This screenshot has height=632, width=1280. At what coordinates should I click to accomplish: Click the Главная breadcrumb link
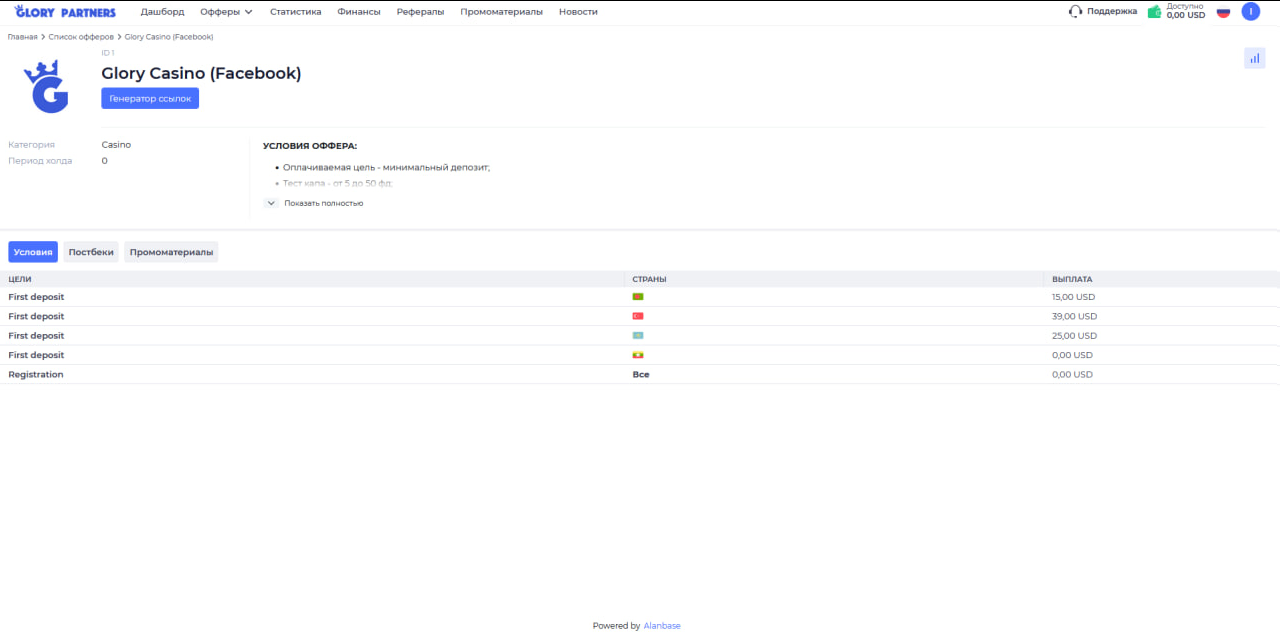[22, 37]
